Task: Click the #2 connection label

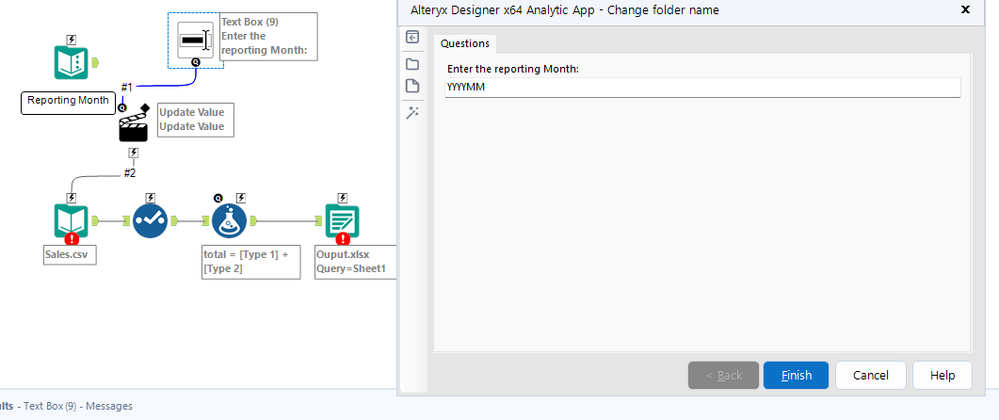Action: pos(129,173)
